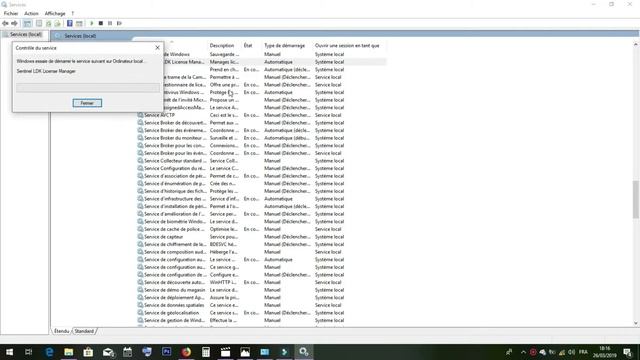Stop the service with the square icon

point(101,23)
